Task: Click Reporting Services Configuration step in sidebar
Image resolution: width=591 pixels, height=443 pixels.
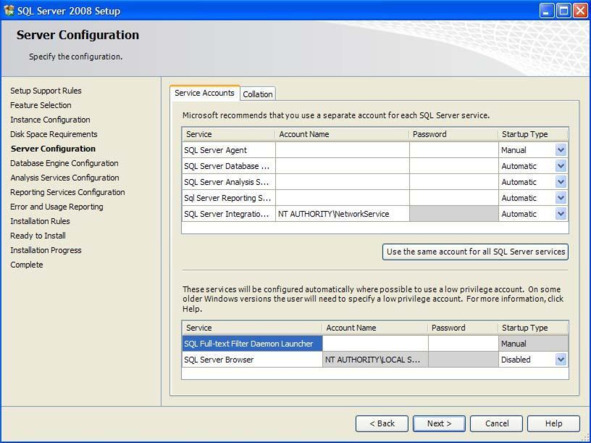Action: point(67,192)
